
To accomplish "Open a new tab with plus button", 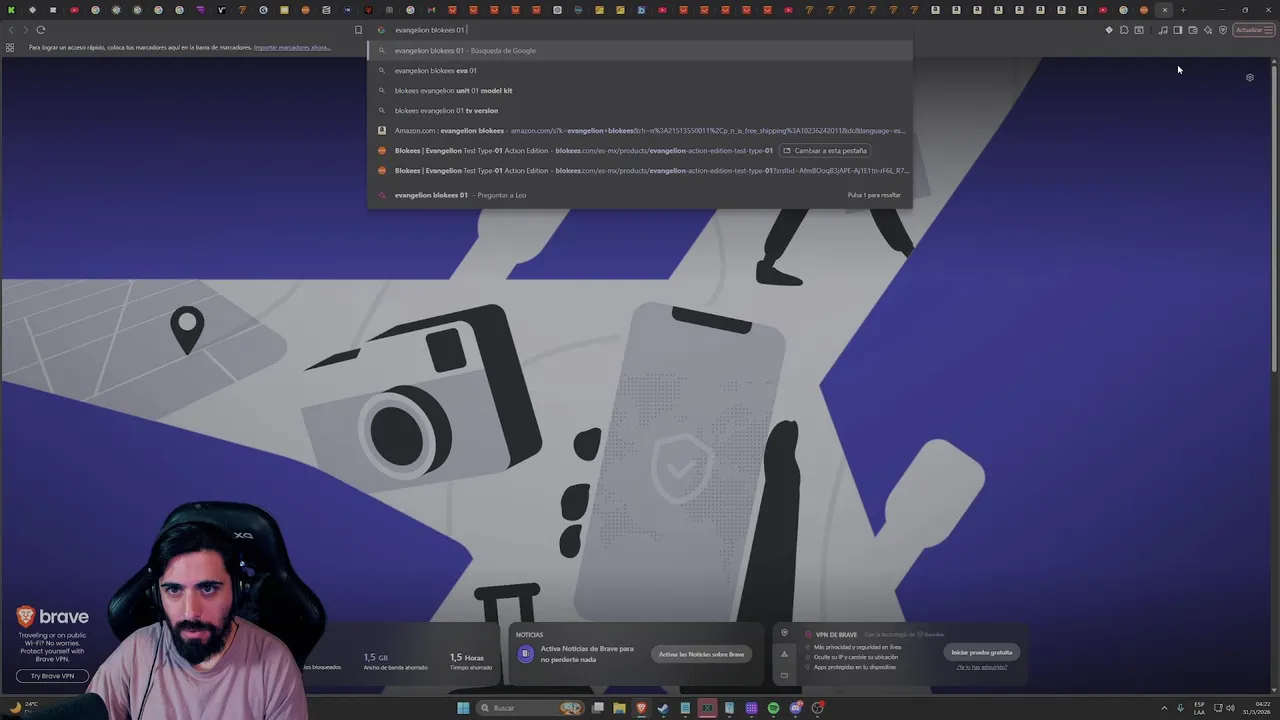I will (1183, 10).
